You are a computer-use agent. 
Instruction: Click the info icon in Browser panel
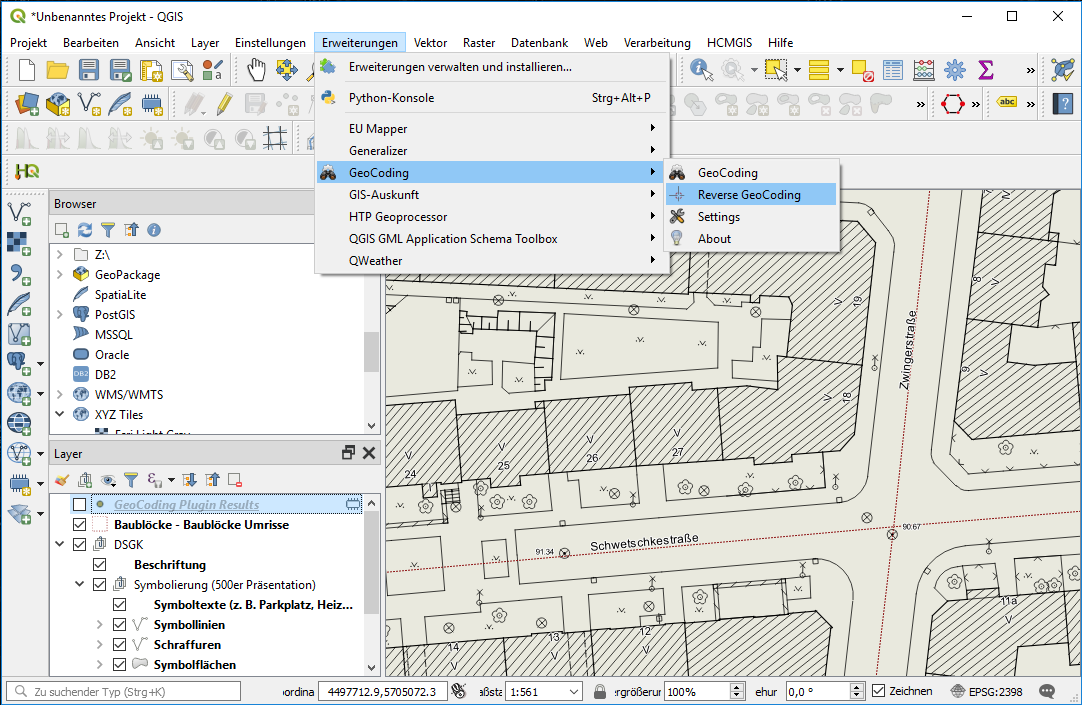[x=154, y=230]
